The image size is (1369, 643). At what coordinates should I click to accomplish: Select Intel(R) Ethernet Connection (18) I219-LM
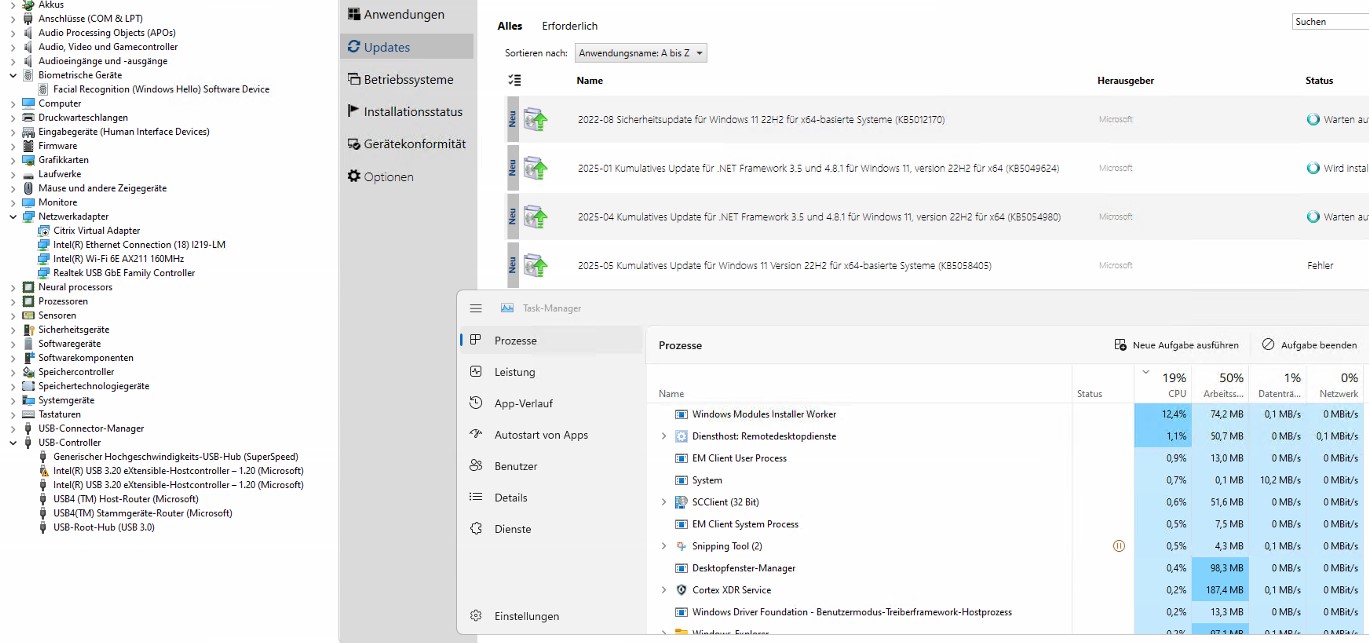click(139, 244)
